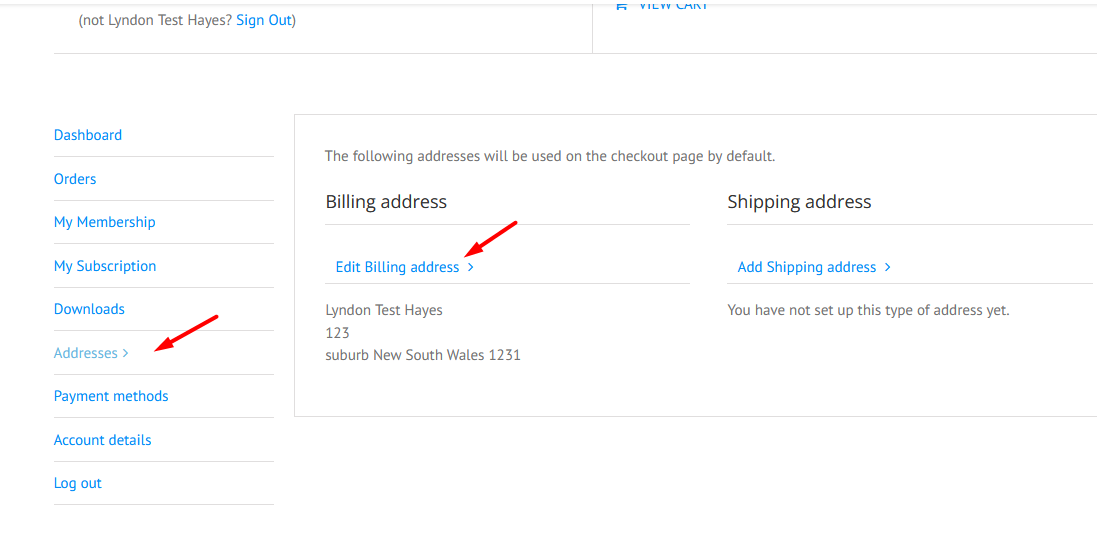Edit the Billing address

coord(397,267)
